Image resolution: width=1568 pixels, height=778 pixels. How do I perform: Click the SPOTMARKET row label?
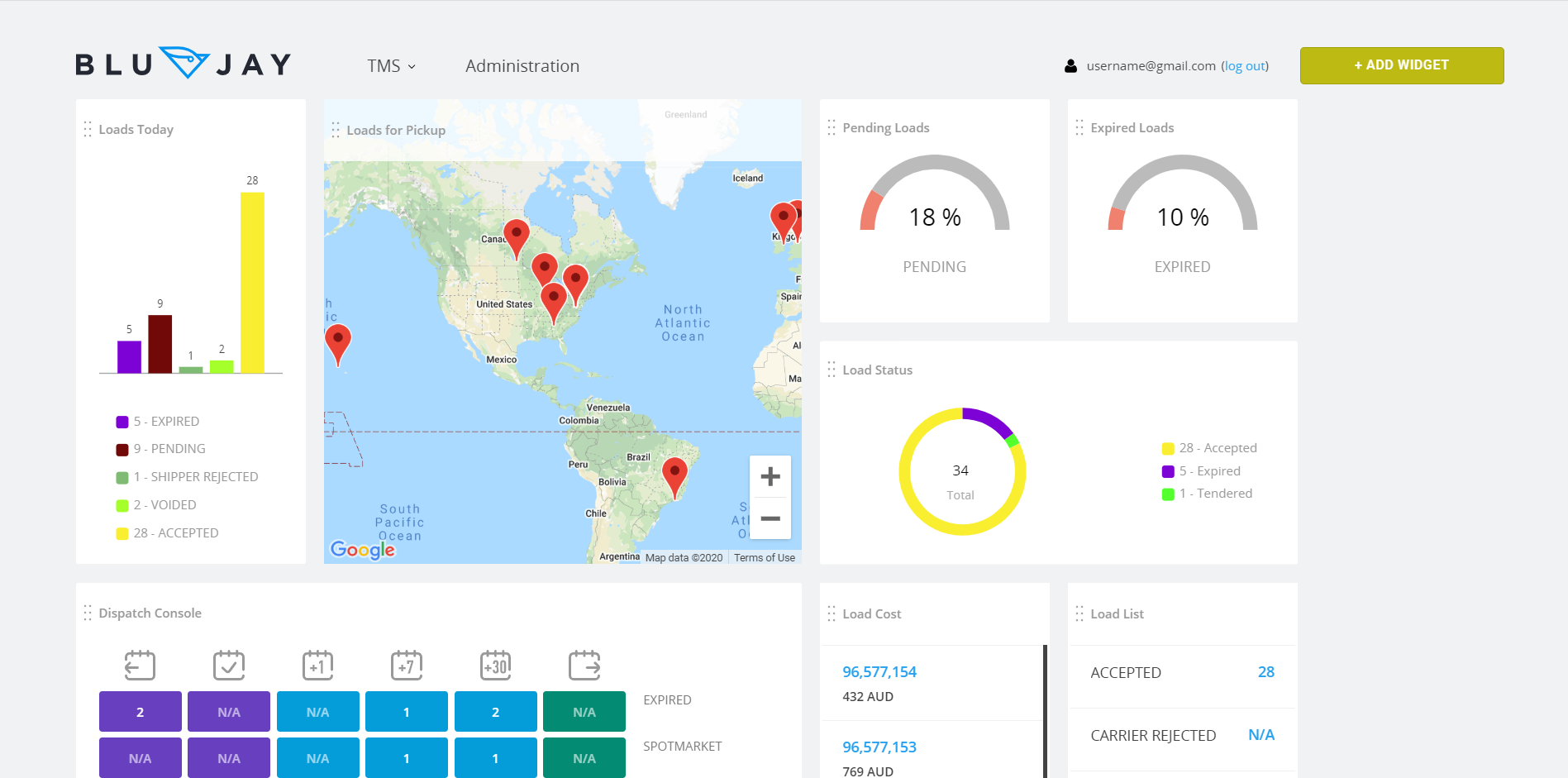coord(683,747)
